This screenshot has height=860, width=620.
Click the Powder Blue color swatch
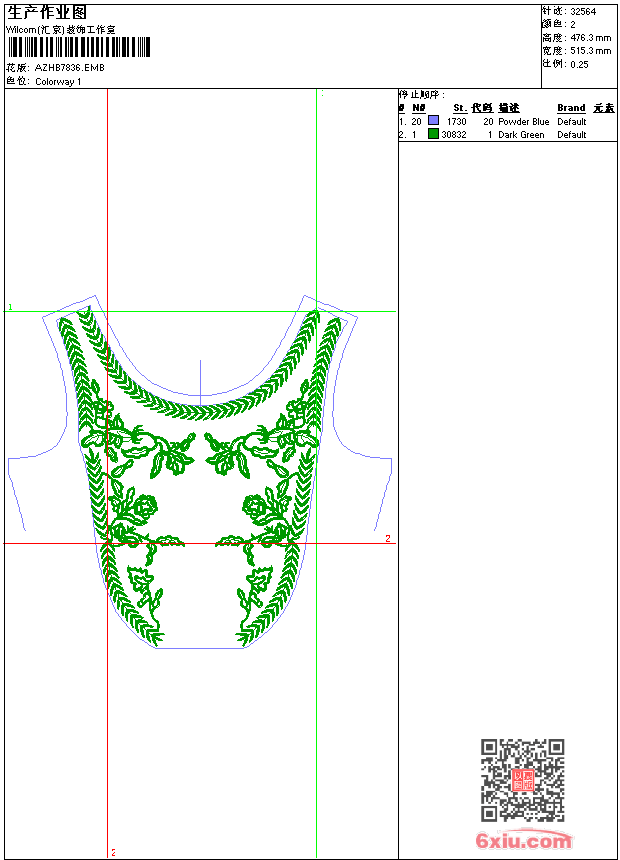(x=433, y=120)
